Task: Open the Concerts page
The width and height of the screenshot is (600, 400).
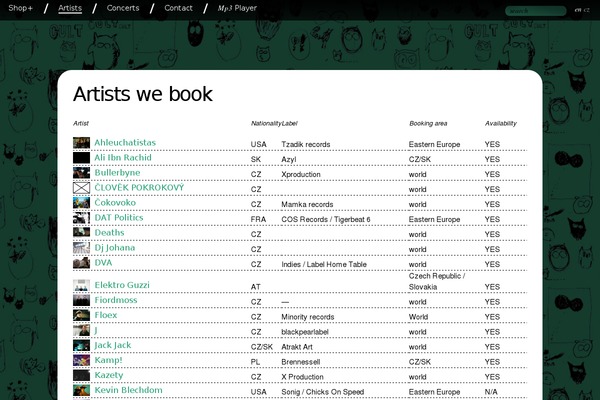Action: pyautogui.click(x=123, y=8)
